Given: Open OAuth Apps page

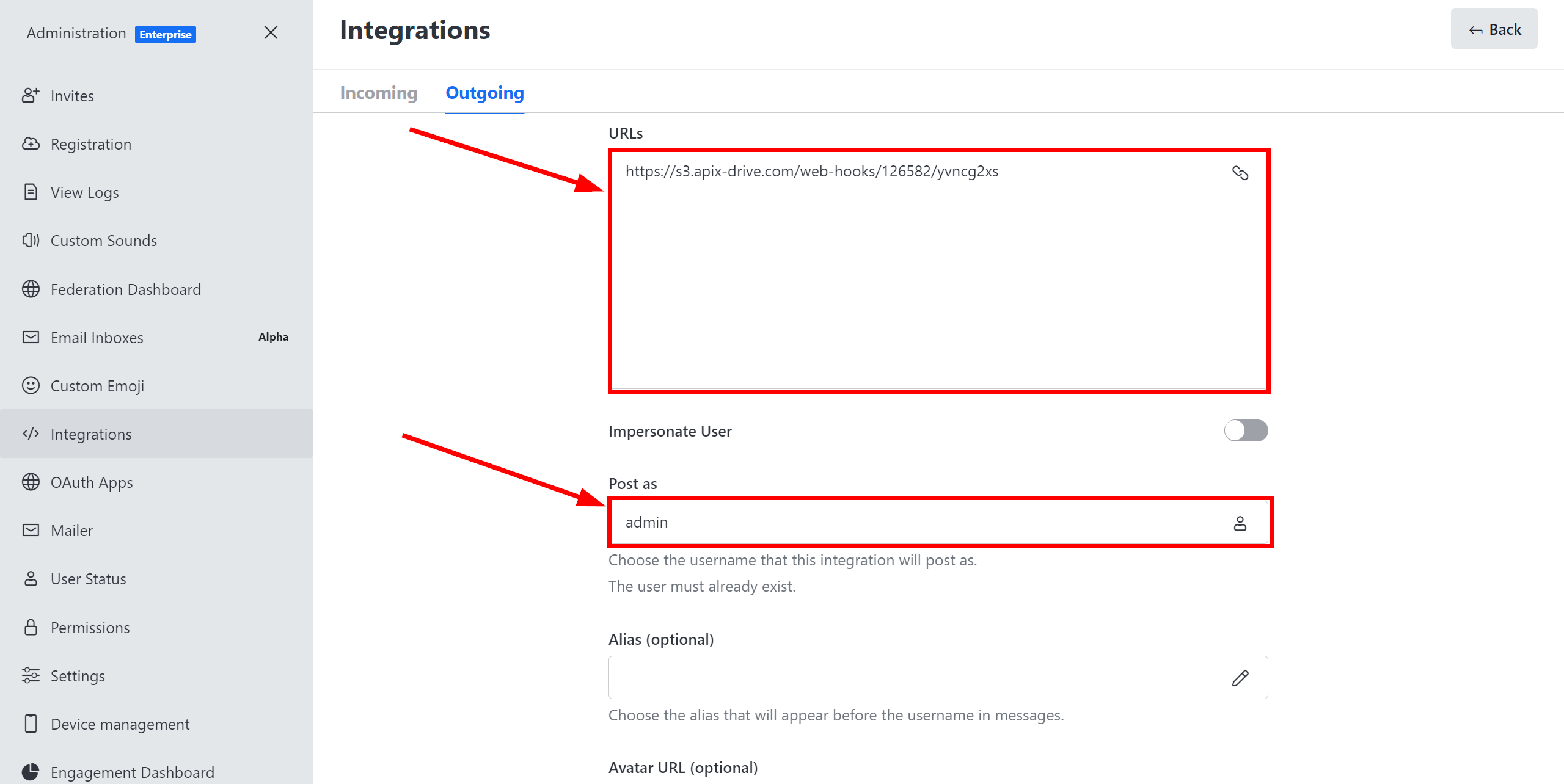Looking at the screenshot, I should pos(156,482).
